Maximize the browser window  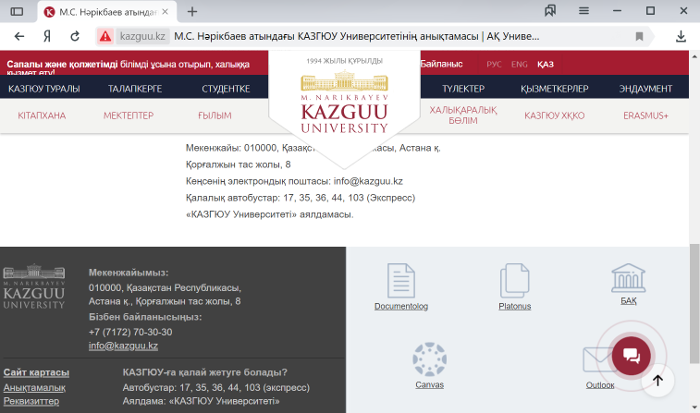tap(650, 11)
